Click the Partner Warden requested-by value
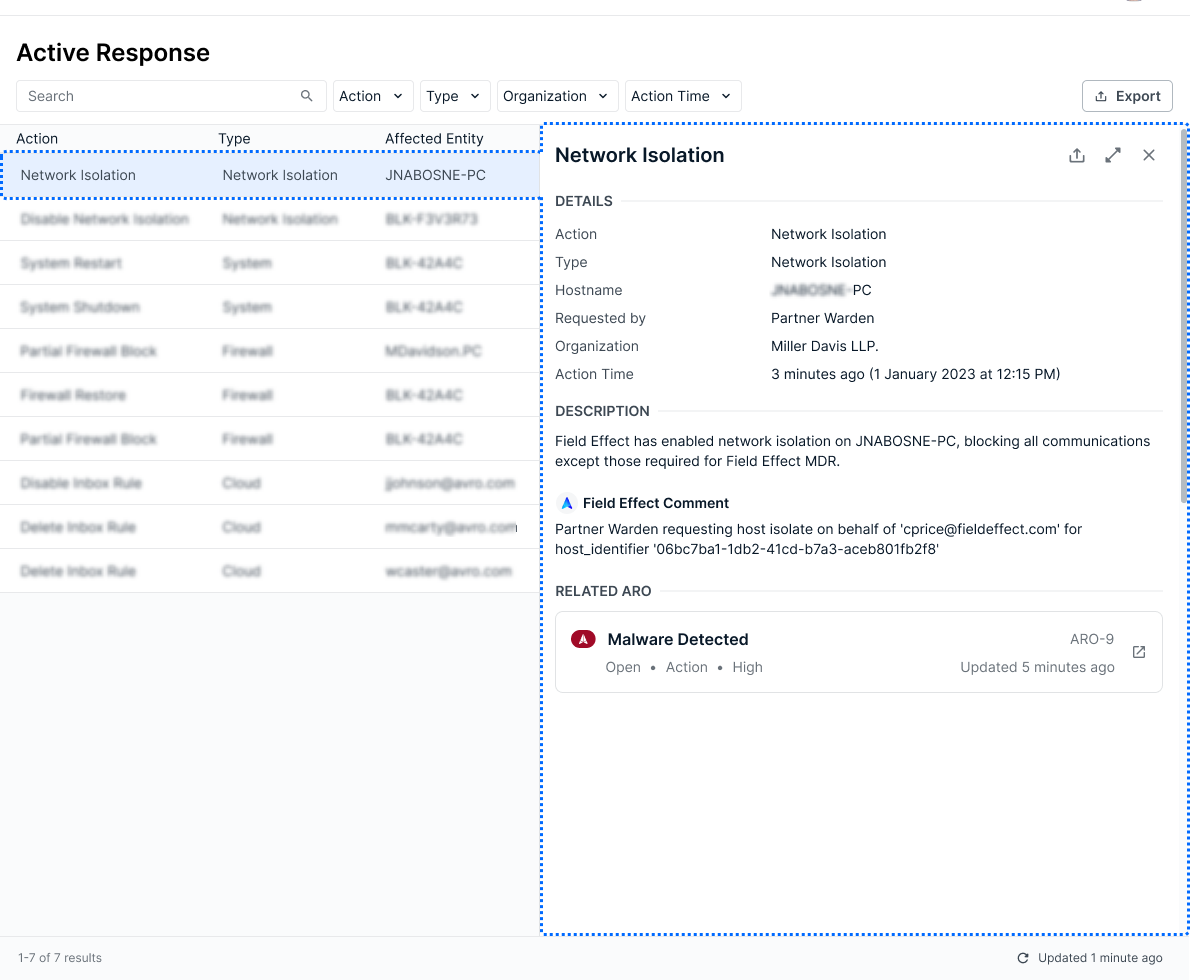Screen dimensions: 1190x980 click(x=822, y=318)
